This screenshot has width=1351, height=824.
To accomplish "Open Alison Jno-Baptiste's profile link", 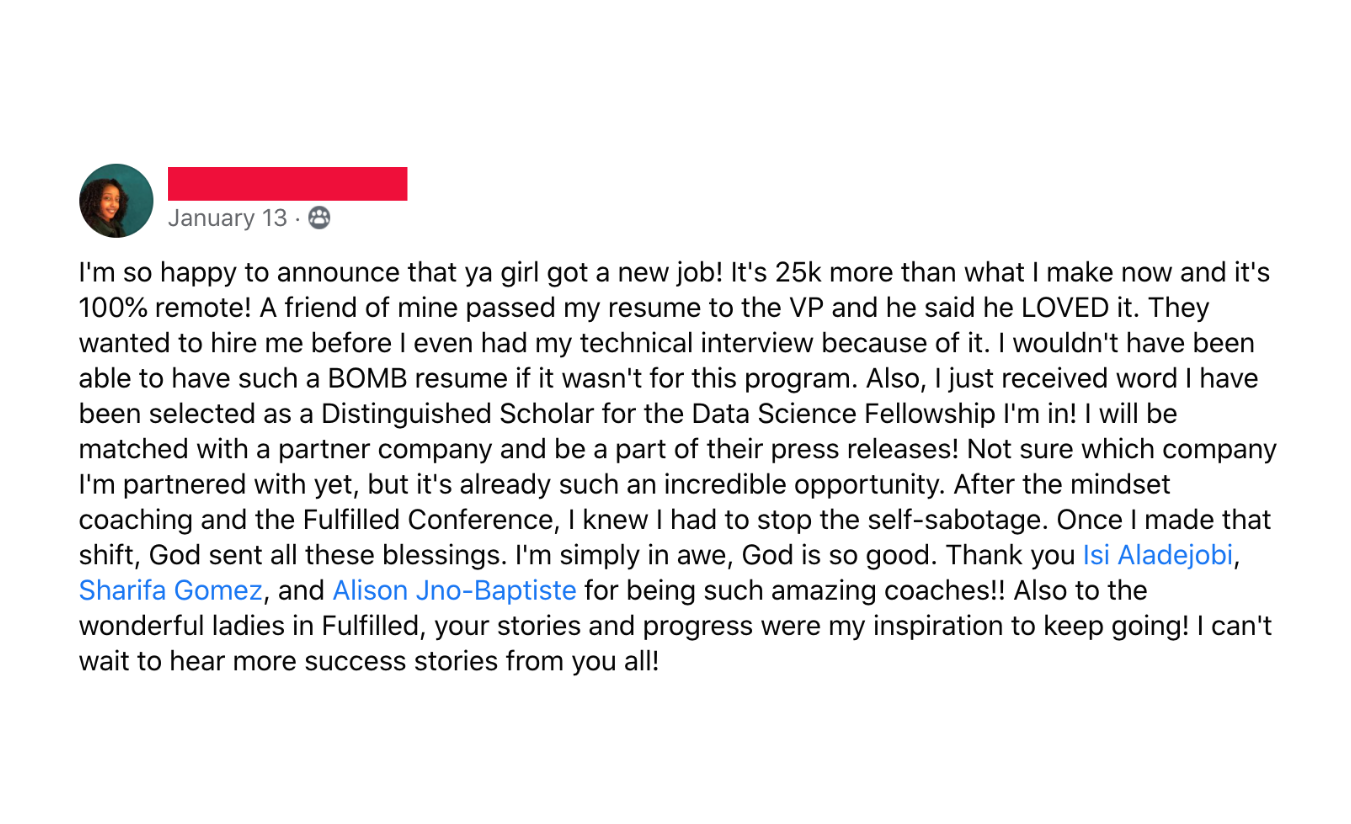I will click(x=454, y=591).
